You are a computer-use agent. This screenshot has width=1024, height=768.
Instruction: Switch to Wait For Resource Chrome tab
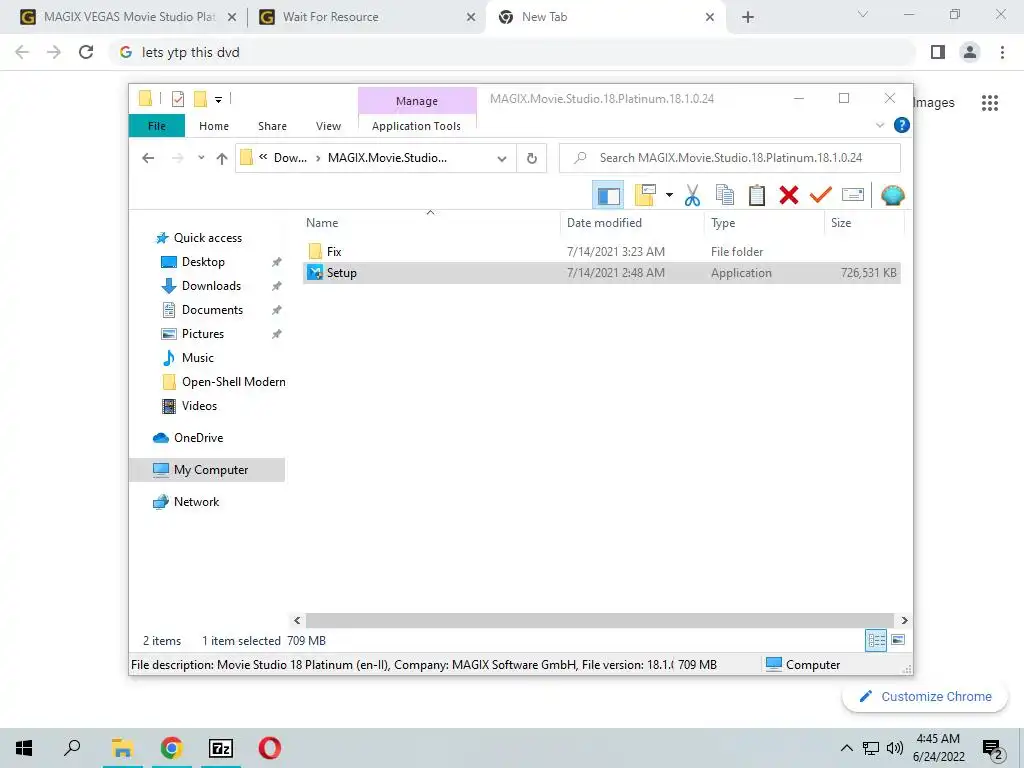click(367, 17)
